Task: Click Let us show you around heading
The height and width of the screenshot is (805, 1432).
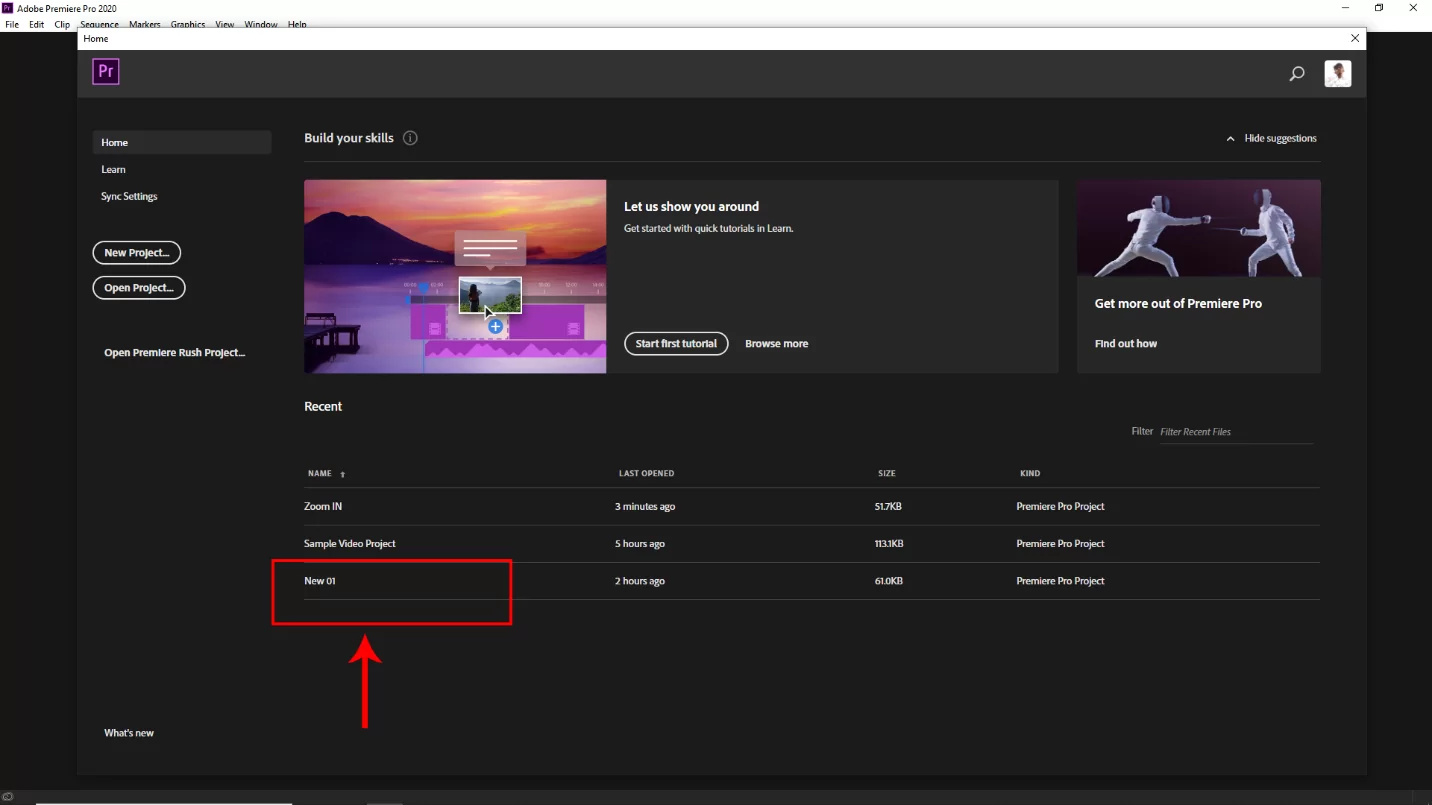Action: pos(691,206)
